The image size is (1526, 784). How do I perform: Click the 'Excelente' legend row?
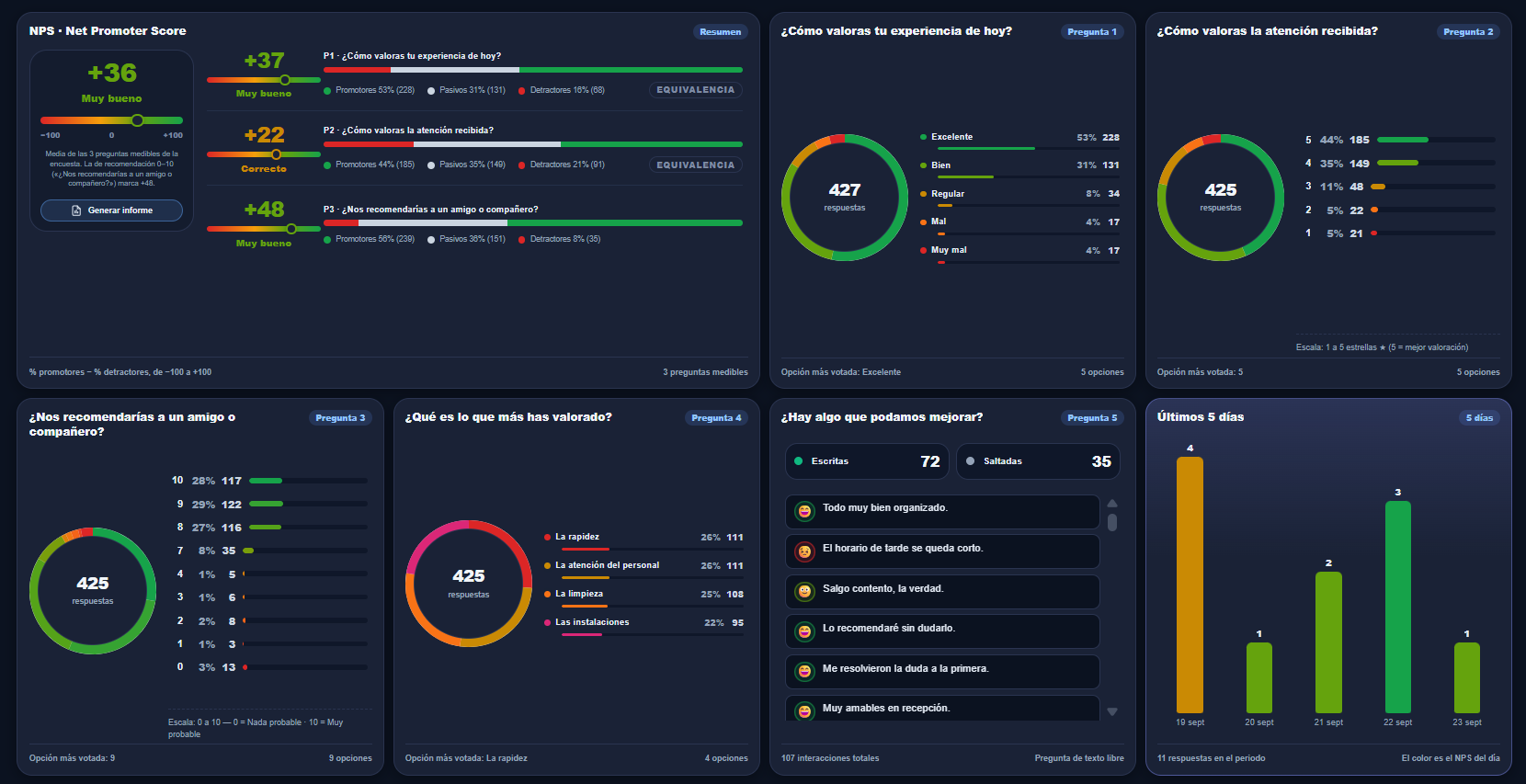click(x=1019, y=140)
